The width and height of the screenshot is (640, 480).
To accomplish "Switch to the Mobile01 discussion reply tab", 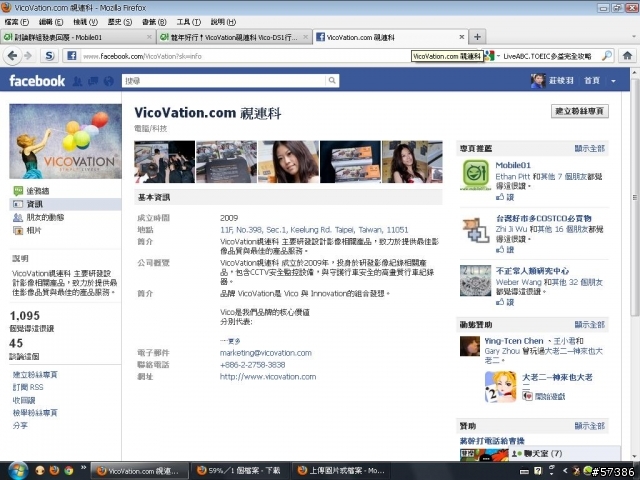I will point(78,37).
